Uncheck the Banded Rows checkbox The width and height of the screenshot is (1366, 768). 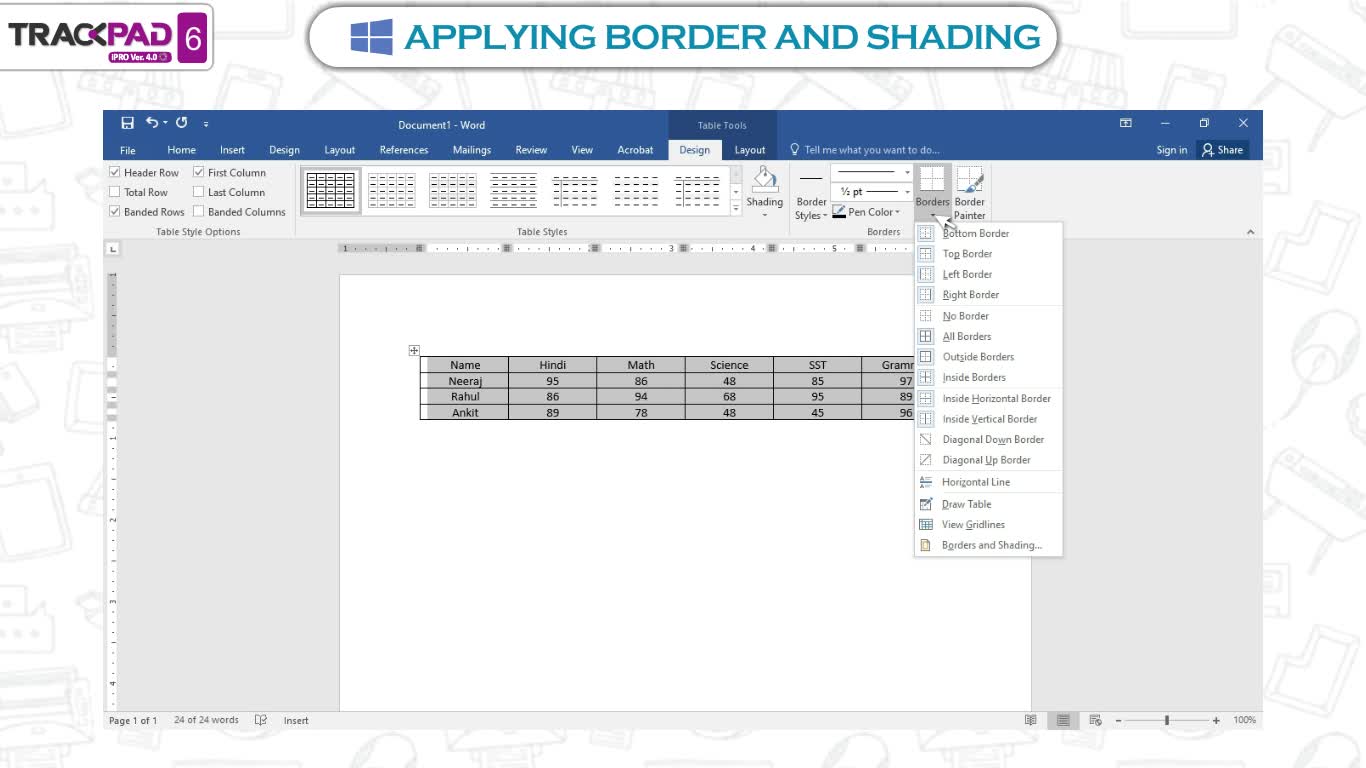point(114,212)
